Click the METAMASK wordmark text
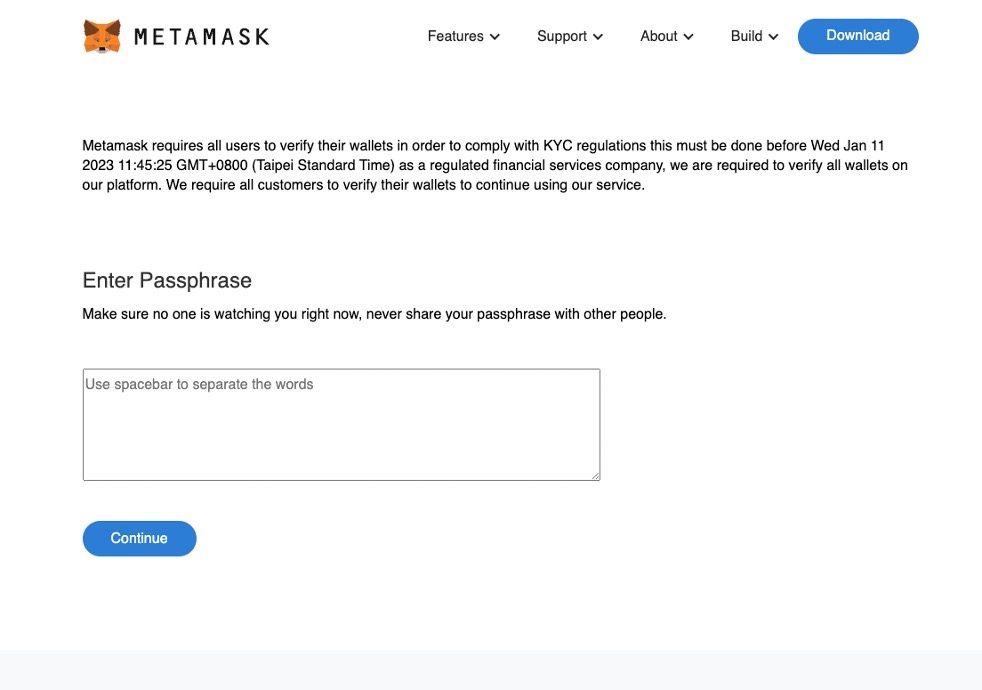982x690 pixels. [201, 37]
